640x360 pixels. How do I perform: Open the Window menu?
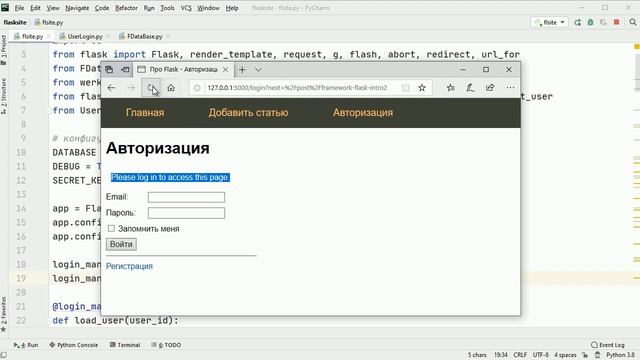[208, 8]
